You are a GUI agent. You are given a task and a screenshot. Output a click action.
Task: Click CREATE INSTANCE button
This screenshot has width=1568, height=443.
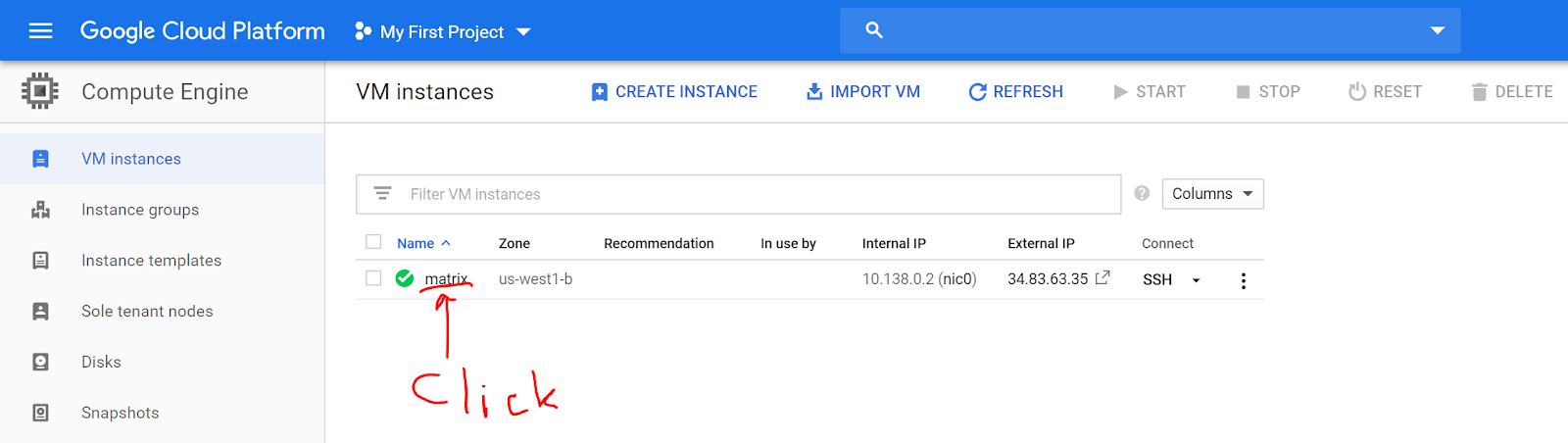(674, 92)
